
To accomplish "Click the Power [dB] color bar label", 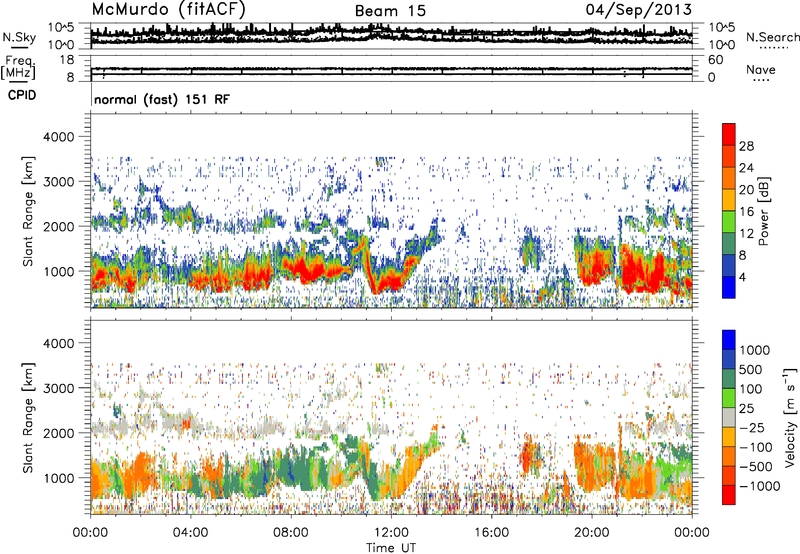I will 764,211.
